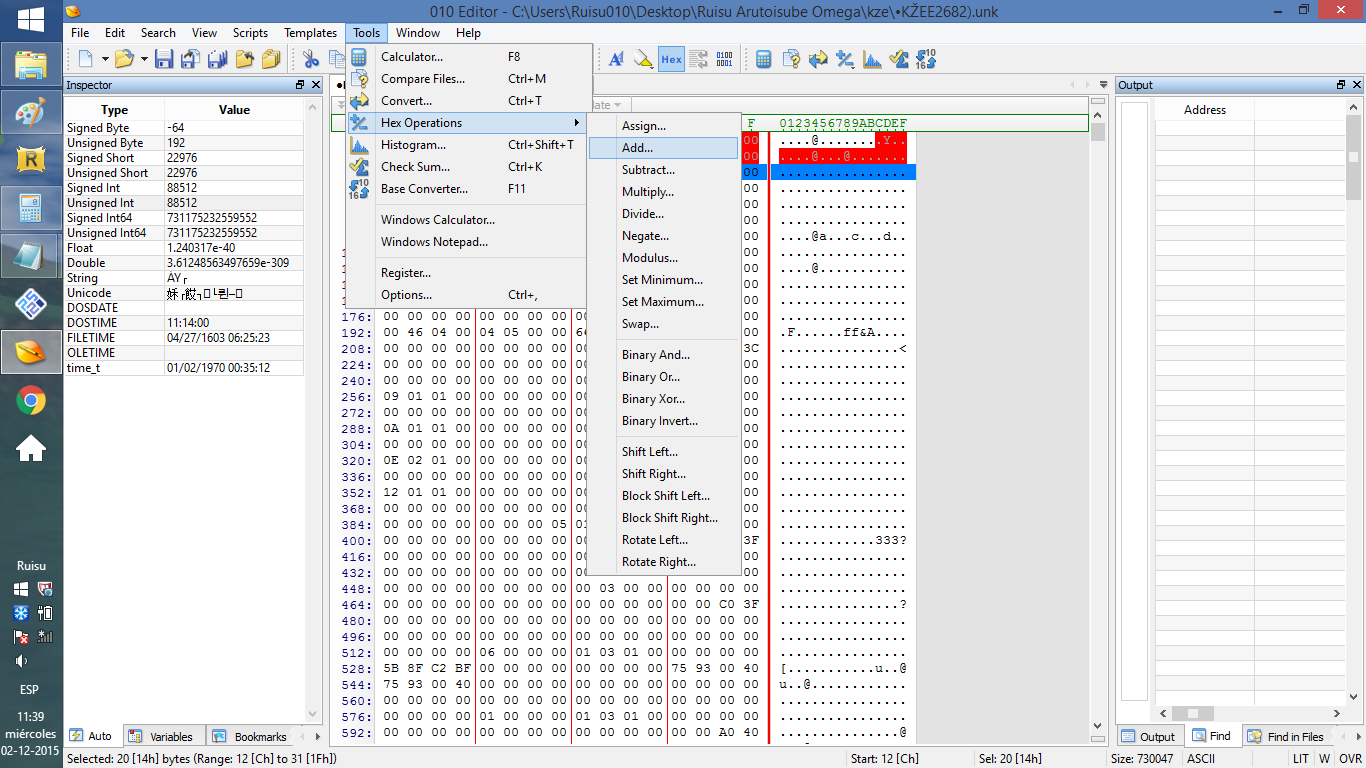
Task: Choose Check Sum... menu entry
Action: point(467,167)
